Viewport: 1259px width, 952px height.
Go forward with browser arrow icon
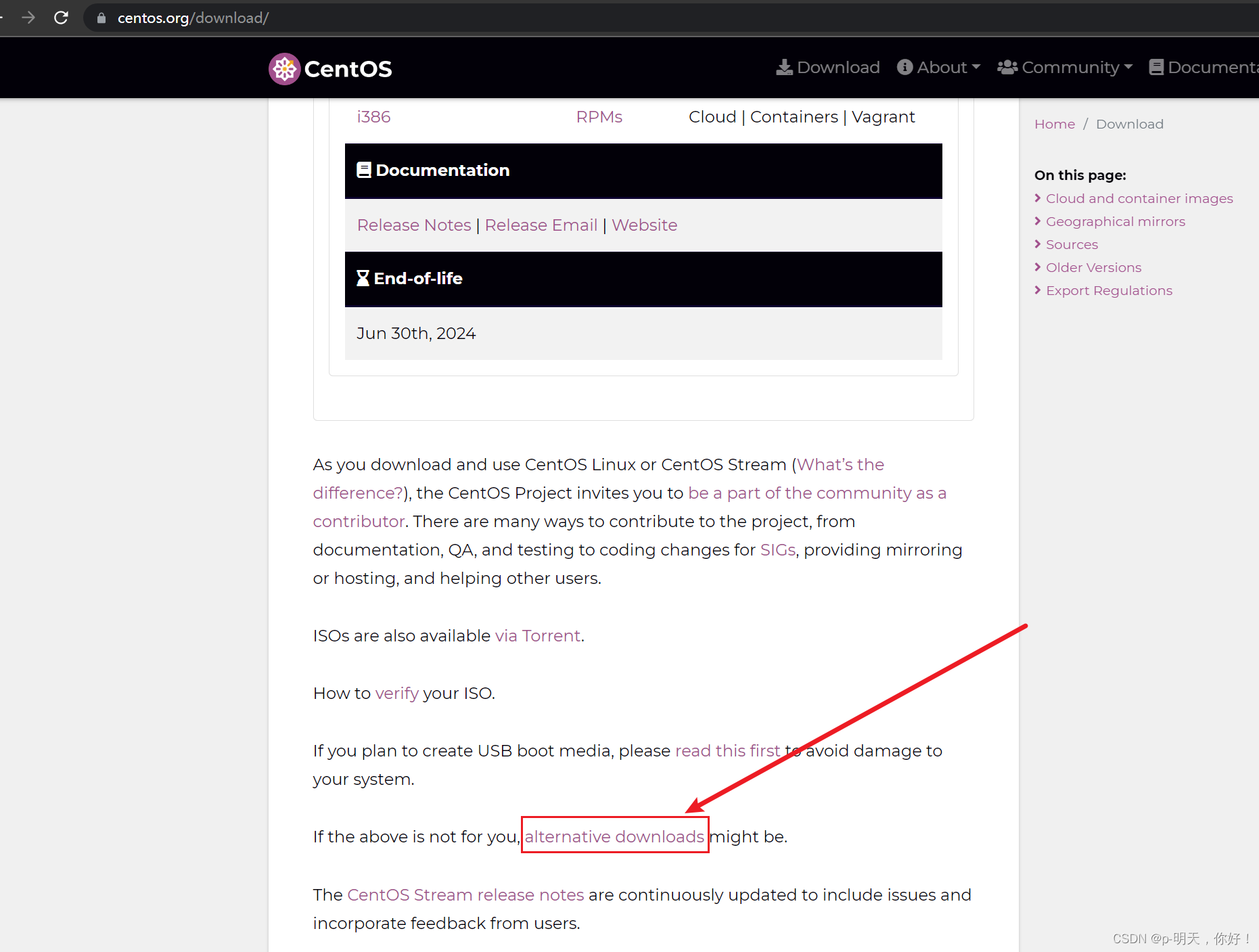[x=28, y=18]
